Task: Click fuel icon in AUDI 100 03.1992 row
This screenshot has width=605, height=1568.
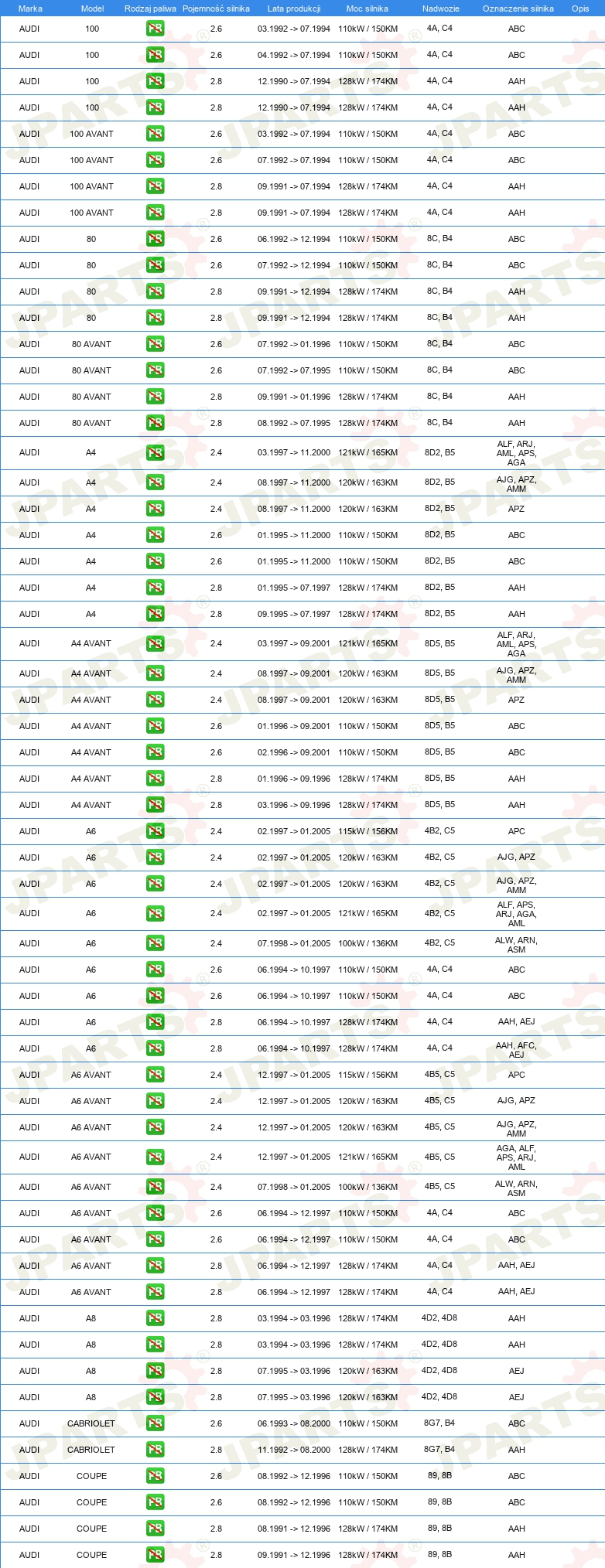Action: point(155,29)
